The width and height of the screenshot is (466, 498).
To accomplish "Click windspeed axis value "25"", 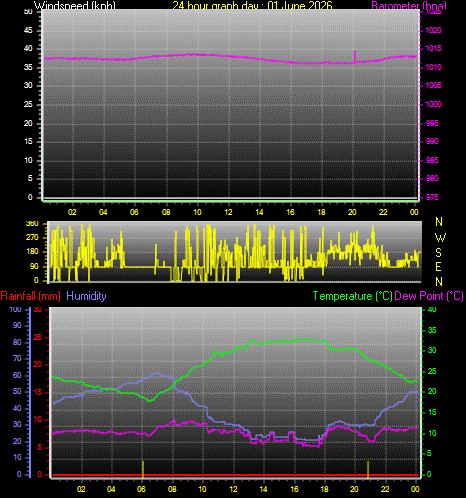I will [28, 104].
